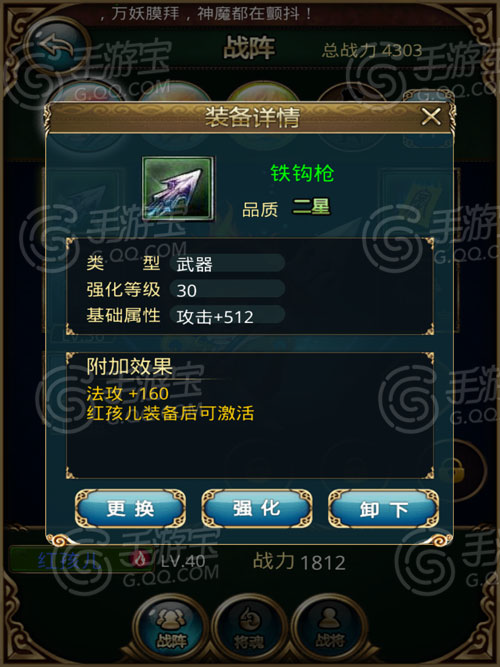Image resolution: width=500 pixels, height=667 pixels.
Task: Switch to the 战将 bottom tab
Action: tap(329, 629)
